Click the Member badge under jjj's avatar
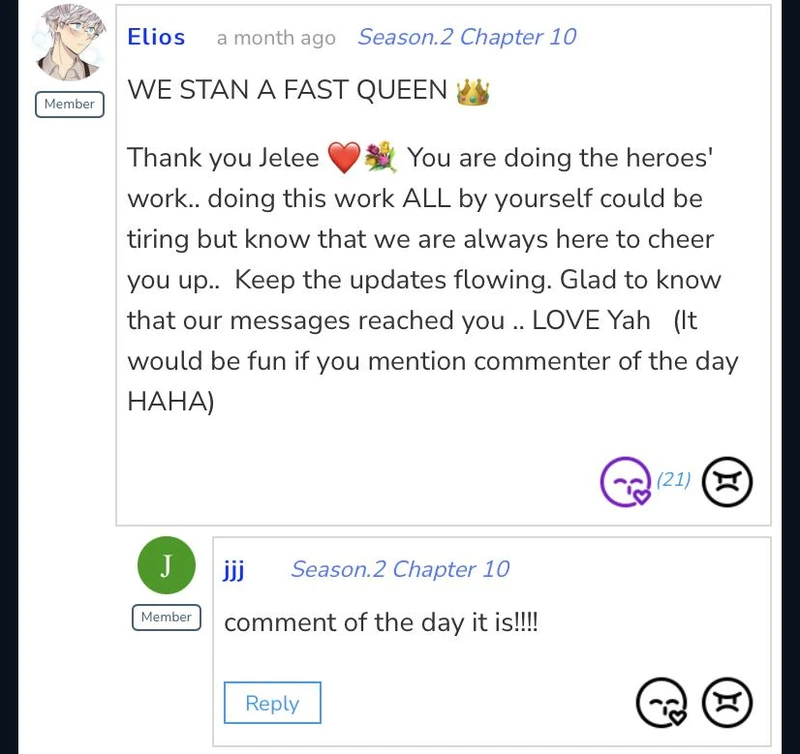This screenshot has height=754, width=800. click(x=166, y=617)
